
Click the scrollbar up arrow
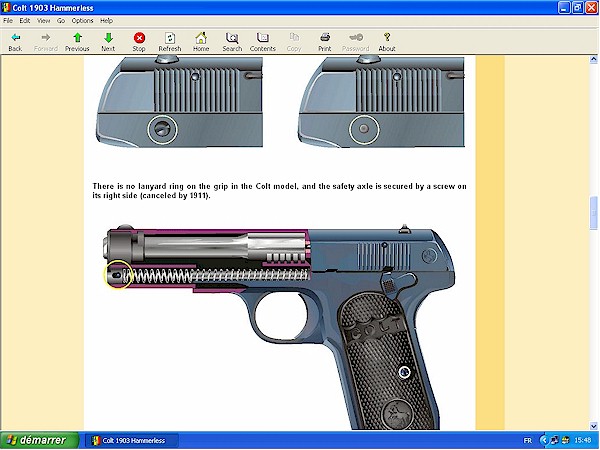tap(593, 59)
